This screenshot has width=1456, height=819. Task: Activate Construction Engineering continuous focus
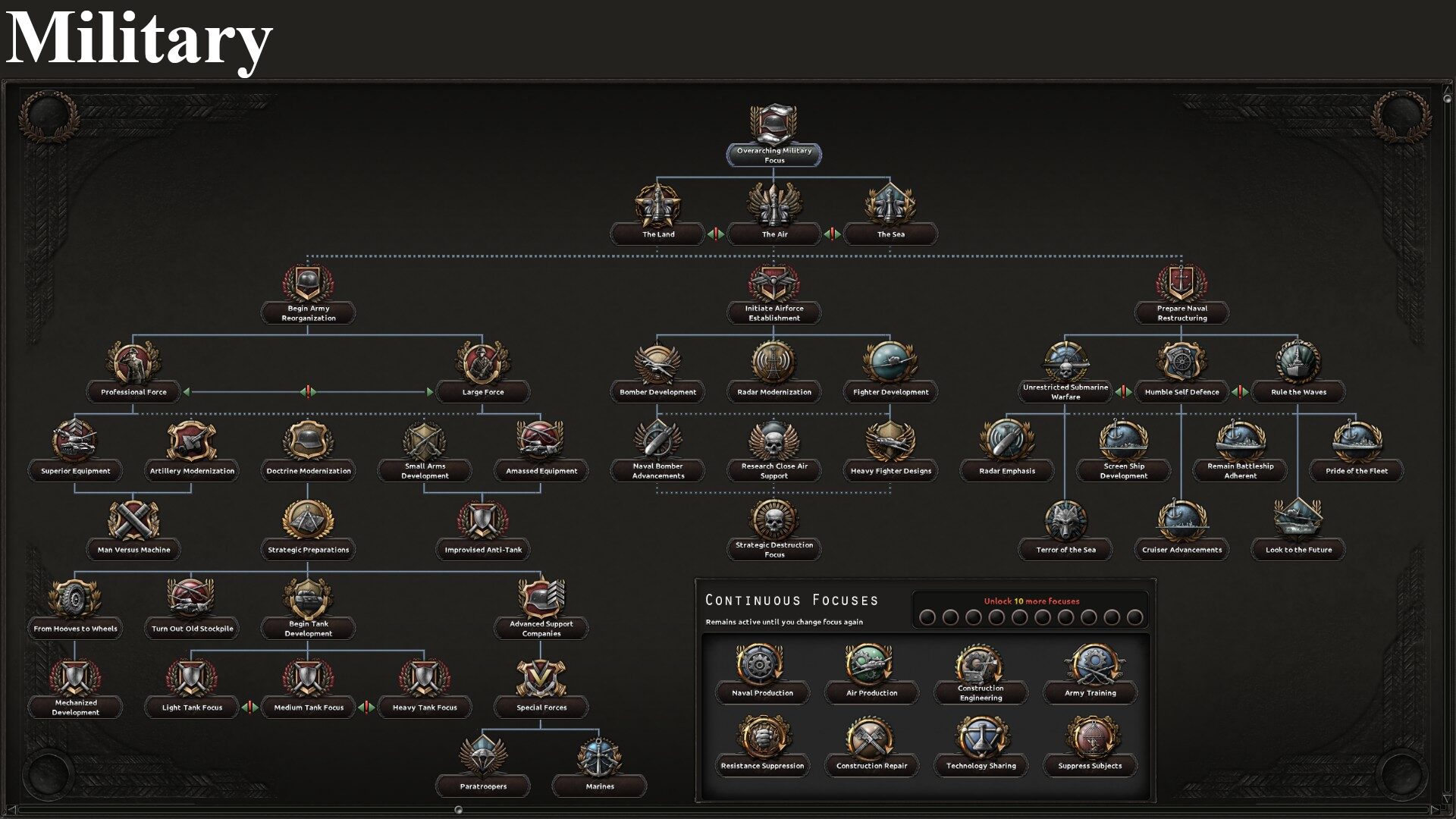981,673
